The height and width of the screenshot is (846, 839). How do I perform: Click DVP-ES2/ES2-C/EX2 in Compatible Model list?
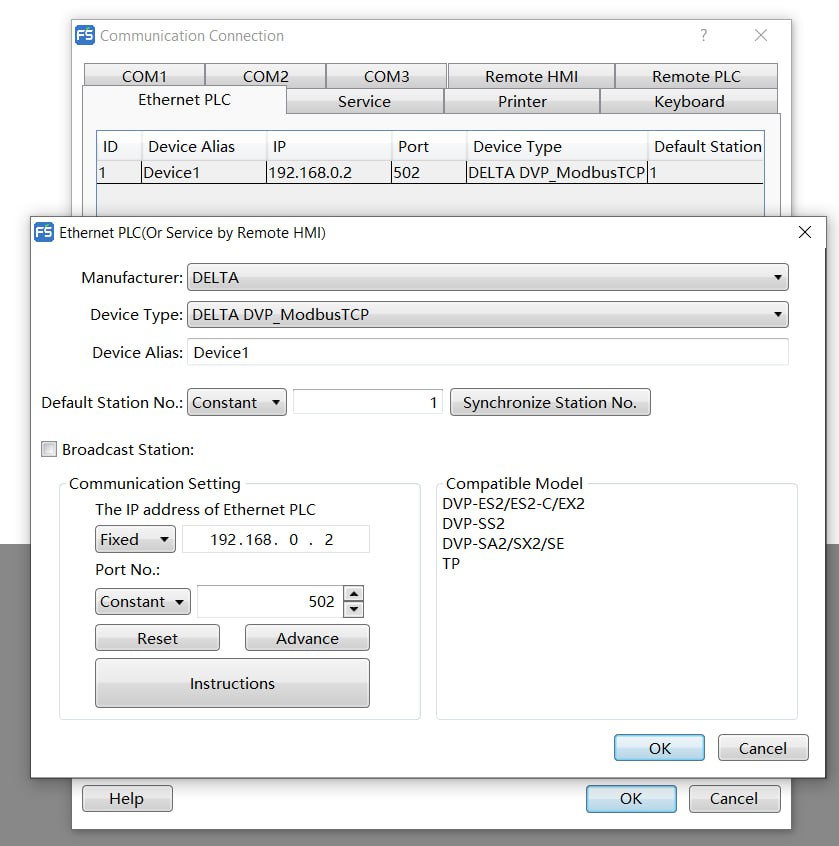pos(513,503)
